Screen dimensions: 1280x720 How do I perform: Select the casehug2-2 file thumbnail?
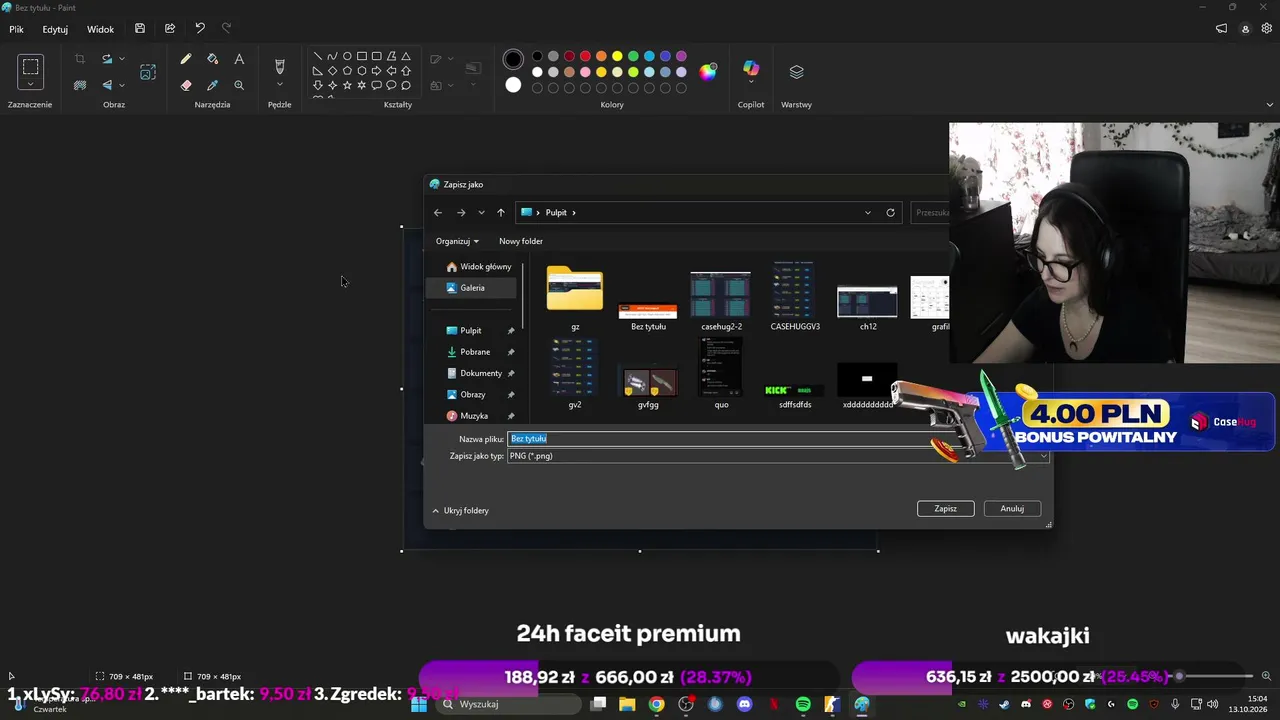tap(721, 297)
